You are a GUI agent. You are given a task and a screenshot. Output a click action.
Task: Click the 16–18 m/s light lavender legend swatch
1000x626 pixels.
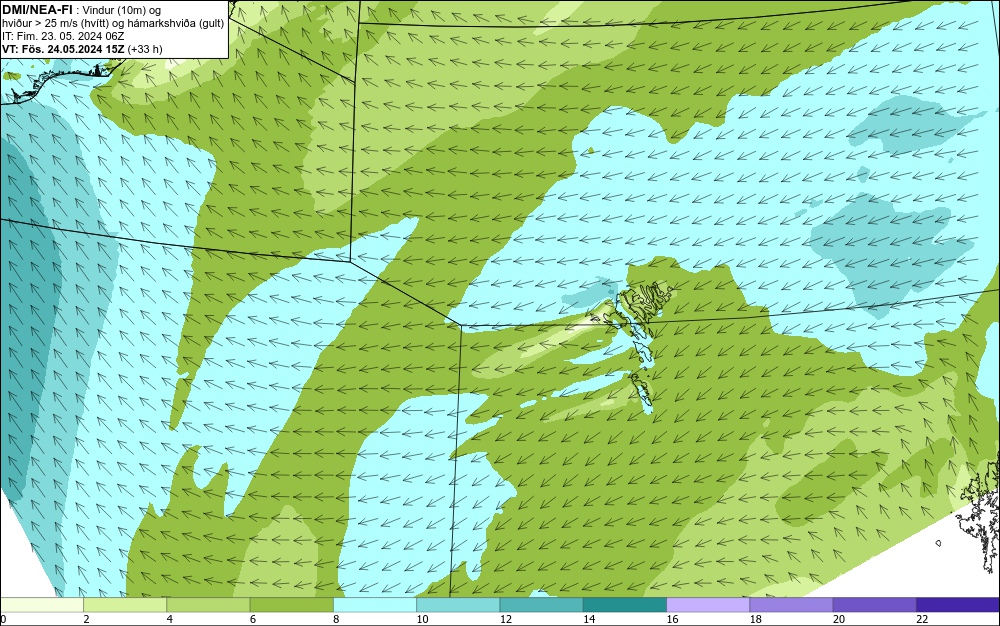coord(708,604)
